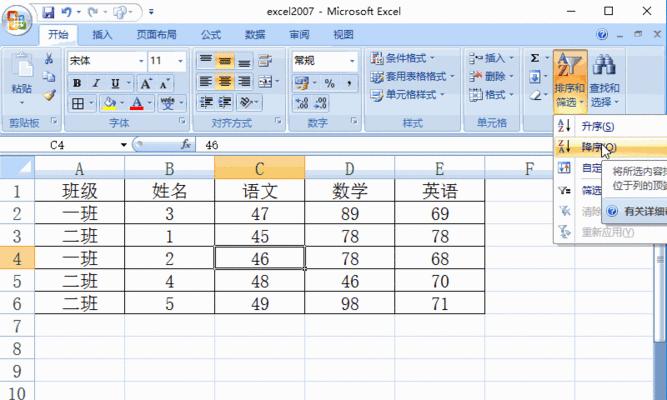Viewport: 667px width, 400px height.
Task: Open 条件格式 conditional formatting
Action: pos(402,58)
